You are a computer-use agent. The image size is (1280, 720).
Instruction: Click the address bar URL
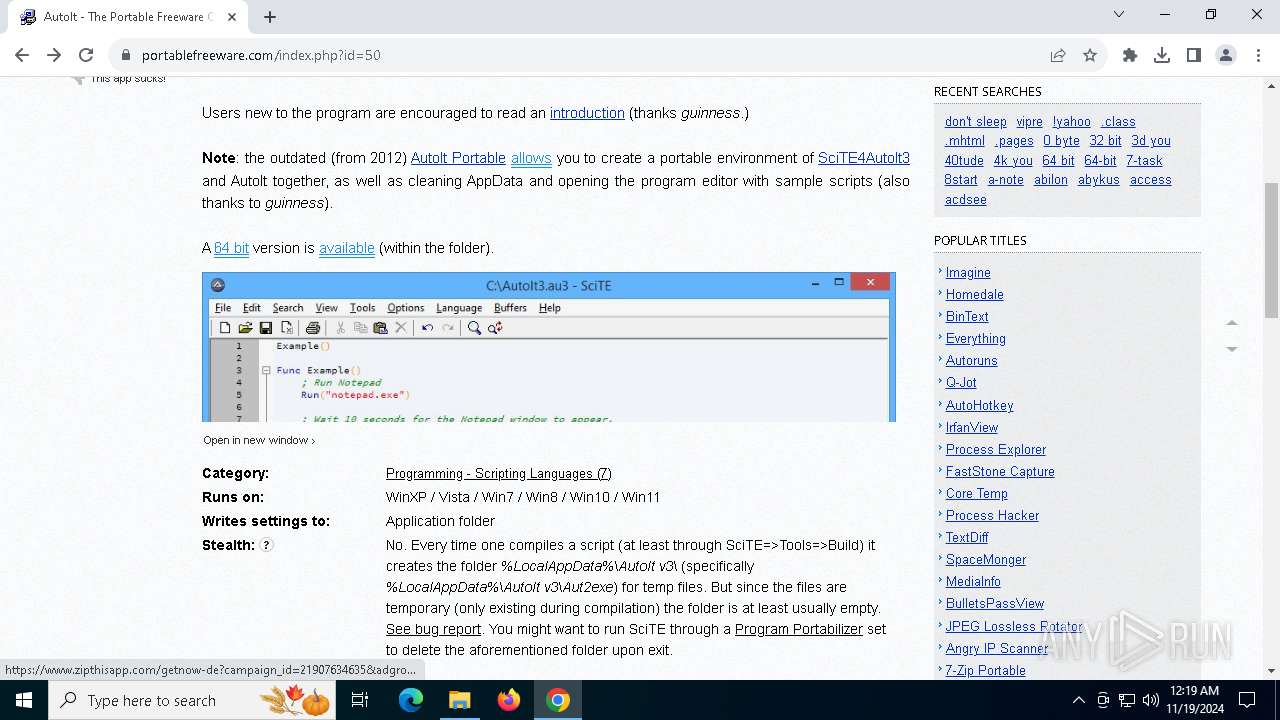click(x=261, y=55)
